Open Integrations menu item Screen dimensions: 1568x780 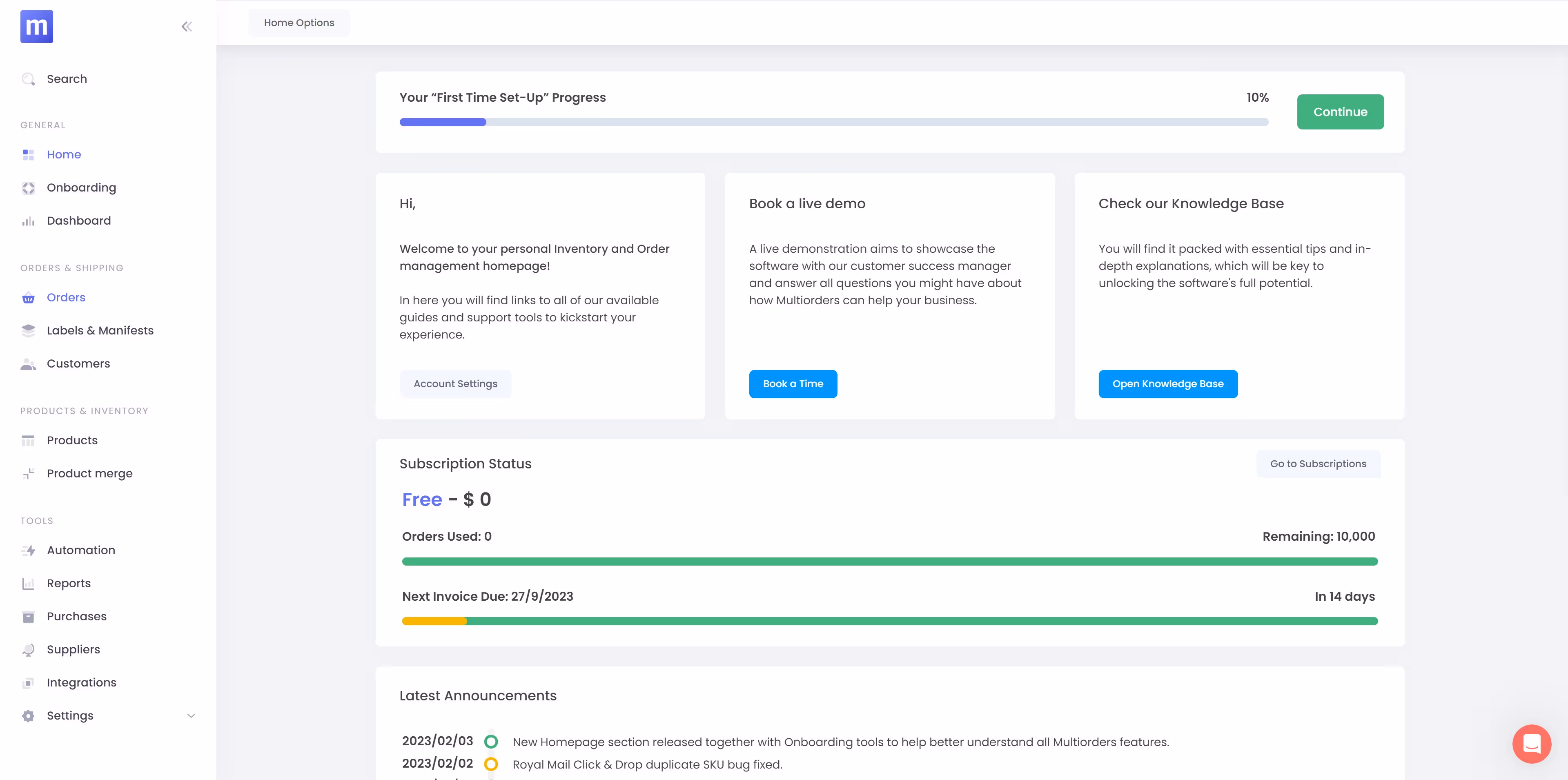coord(81,682)
